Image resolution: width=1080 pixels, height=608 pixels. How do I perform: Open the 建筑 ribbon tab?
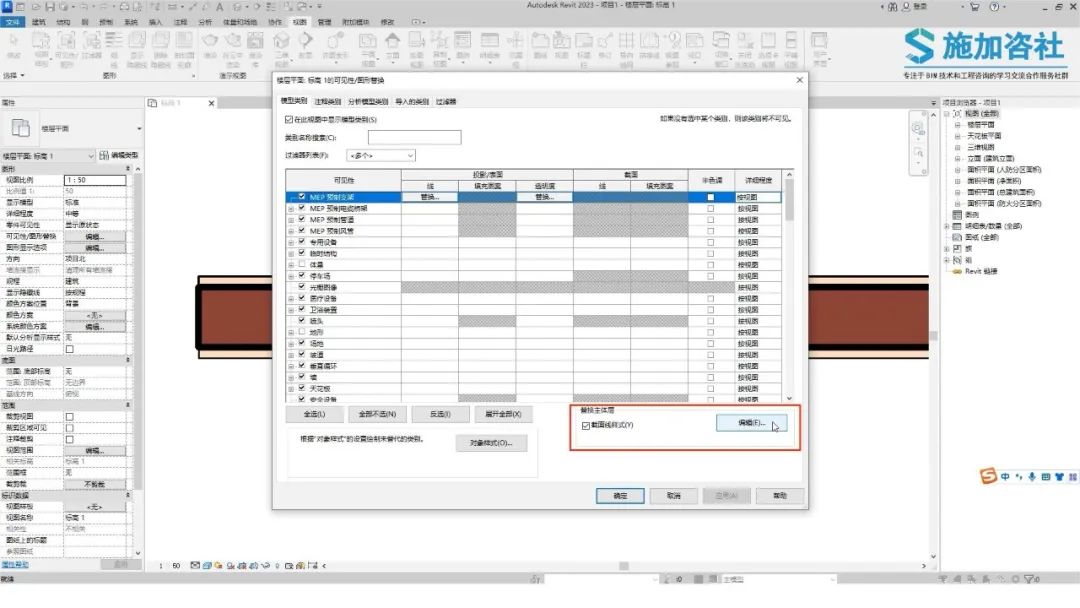[x=39, y=21]
